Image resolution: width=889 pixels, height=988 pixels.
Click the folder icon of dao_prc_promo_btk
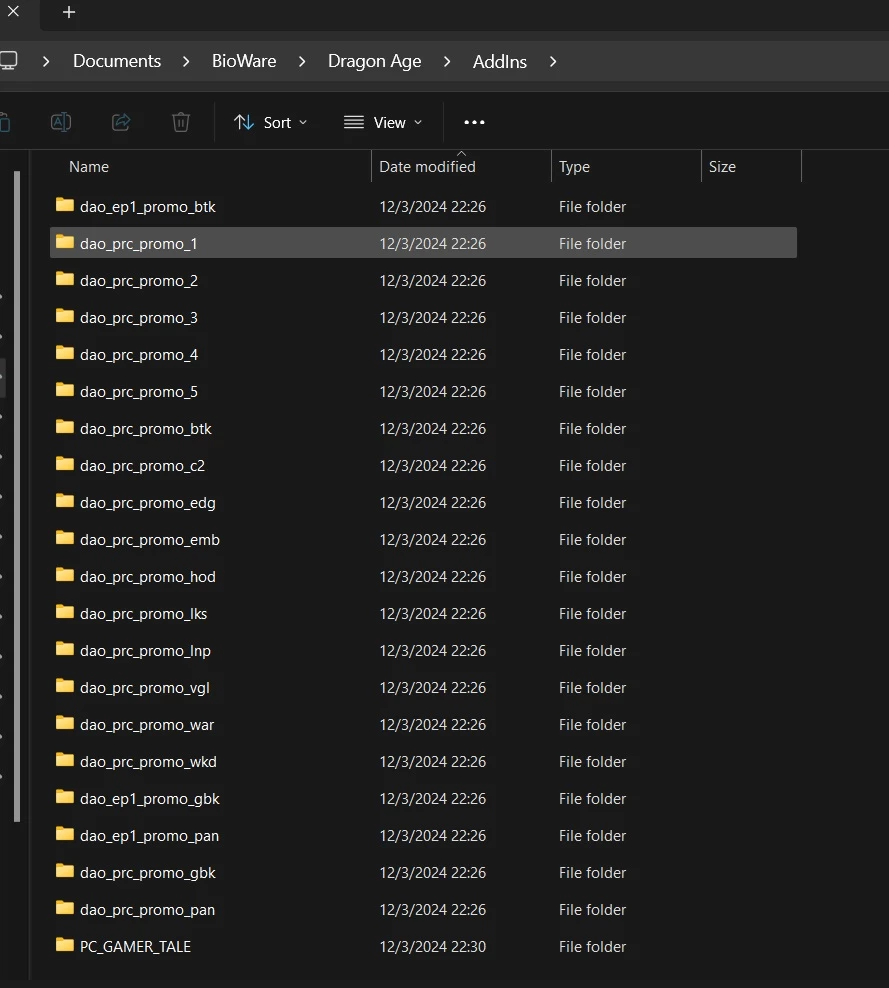pos(65,427)
